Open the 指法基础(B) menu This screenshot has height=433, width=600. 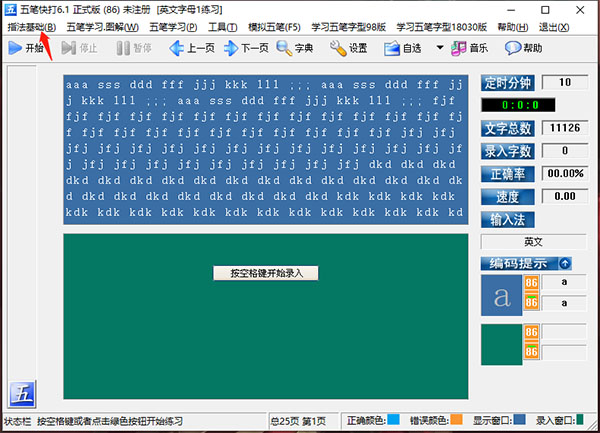32,27
